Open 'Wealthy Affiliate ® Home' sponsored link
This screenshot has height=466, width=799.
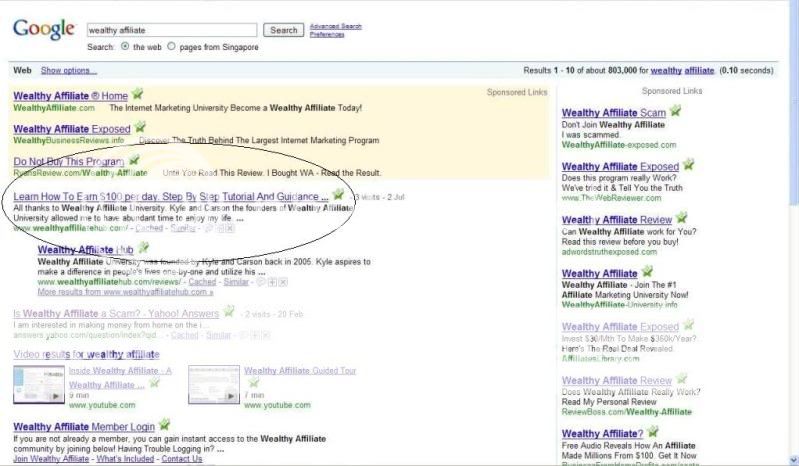click(70, 96)
